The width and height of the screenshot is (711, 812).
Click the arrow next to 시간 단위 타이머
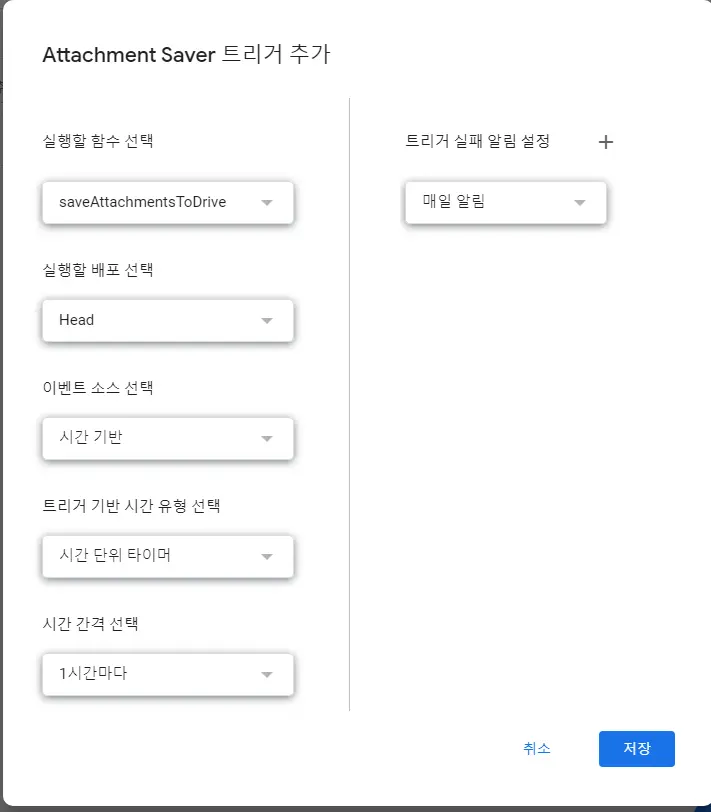tap(266, 557)
